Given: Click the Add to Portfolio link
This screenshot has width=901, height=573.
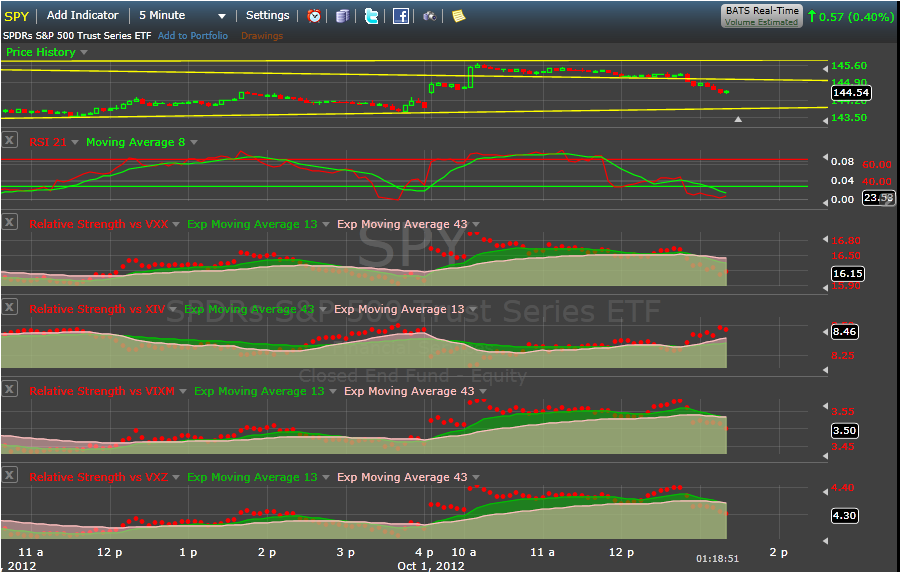Looking at the screenshot, I should click(x=192, y=36).
